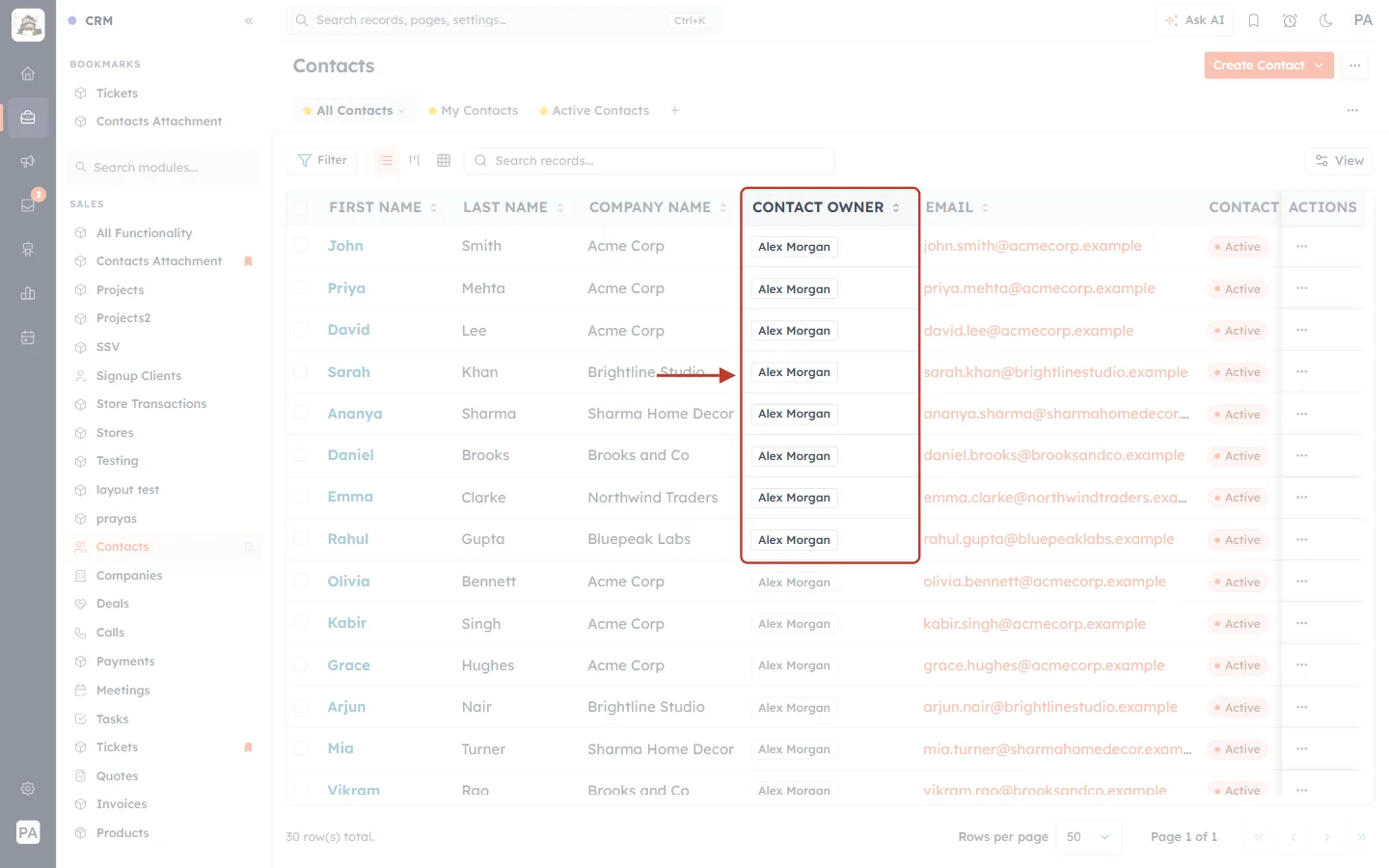
Task: Toggle the select-all rows checkbox
Action: (x=301, y=207)
